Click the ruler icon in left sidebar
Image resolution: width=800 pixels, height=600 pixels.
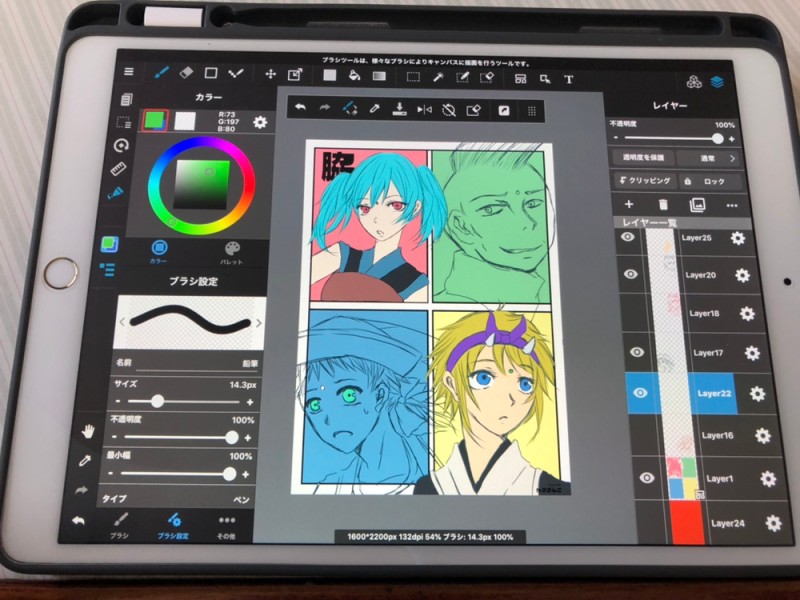[118, 169]
